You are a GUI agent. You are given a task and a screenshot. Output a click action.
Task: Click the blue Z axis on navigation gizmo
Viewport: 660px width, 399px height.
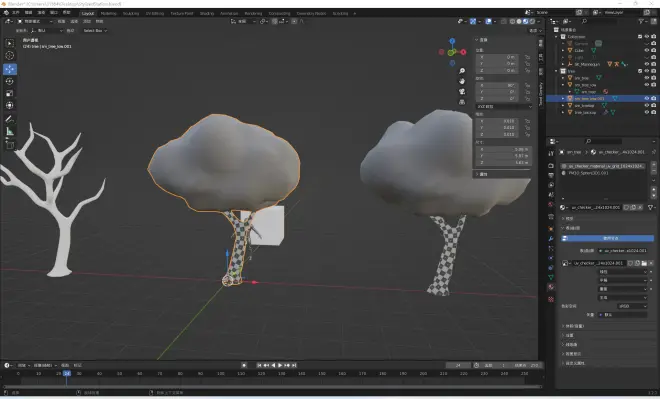pos(452,41)
